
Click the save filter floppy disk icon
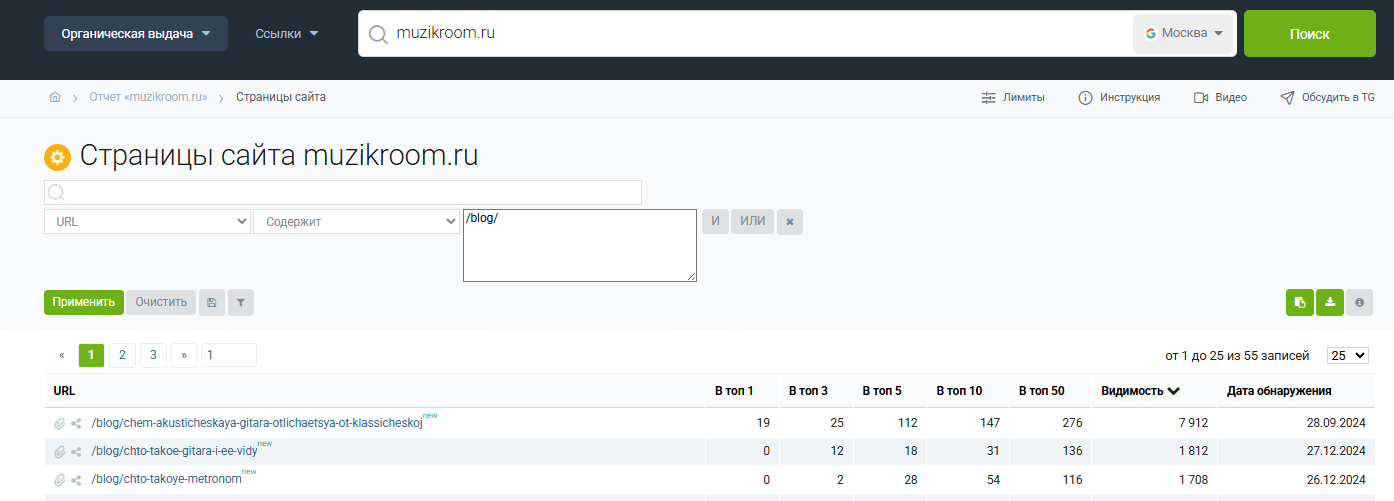(x=211, y=302)
